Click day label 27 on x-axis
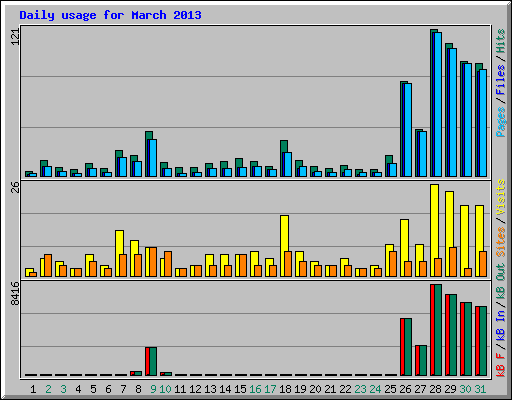Viewport: 512px width, 400px height. [420, 389]
